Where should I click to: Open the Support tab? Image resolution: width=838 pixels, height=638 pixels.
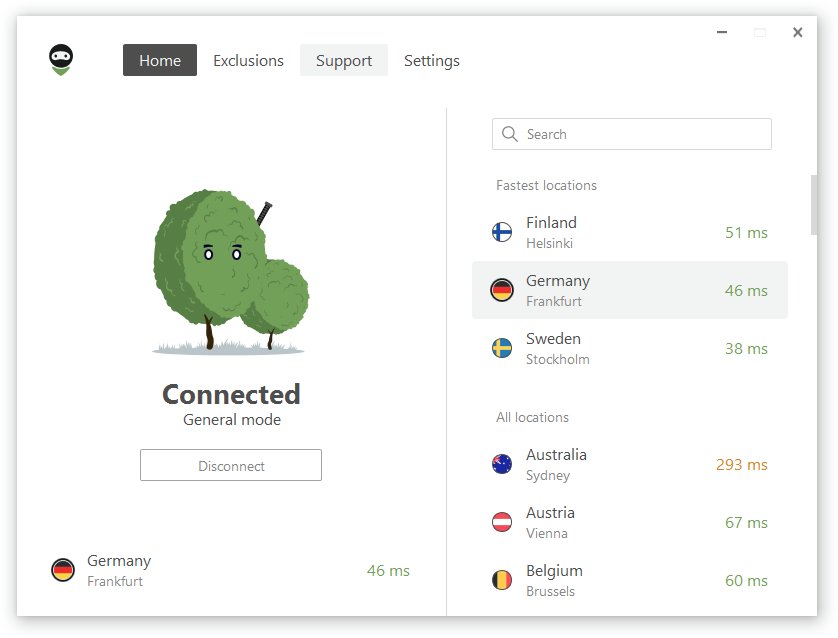point(344,60)
